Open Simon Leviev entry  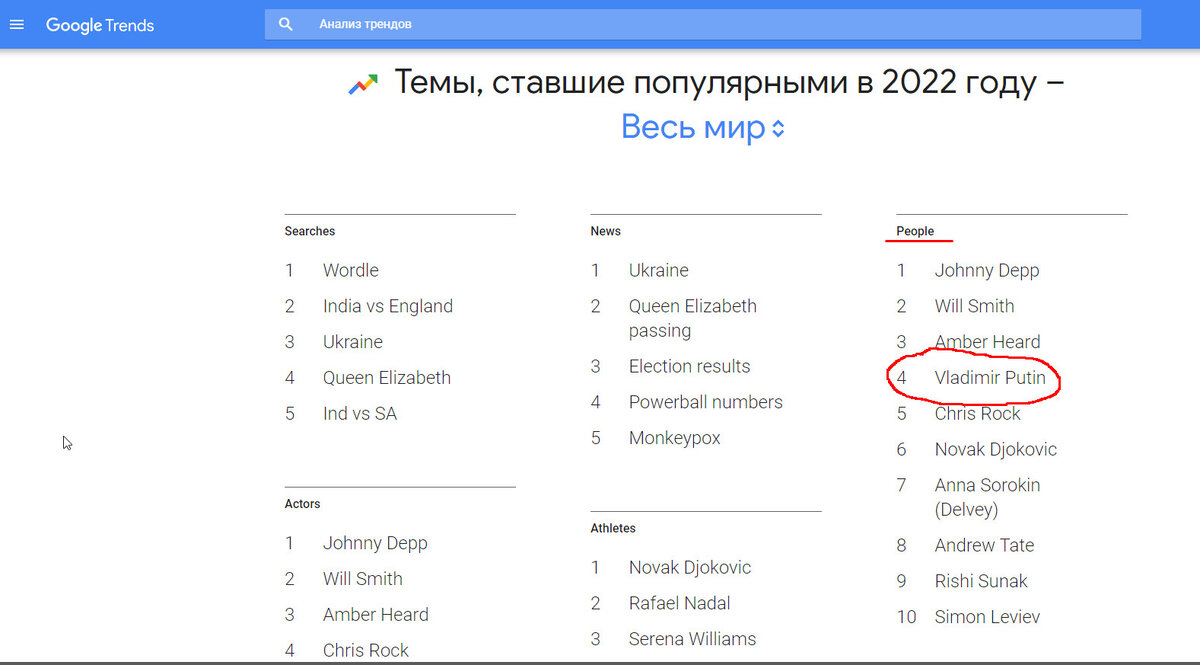[988, 617]
